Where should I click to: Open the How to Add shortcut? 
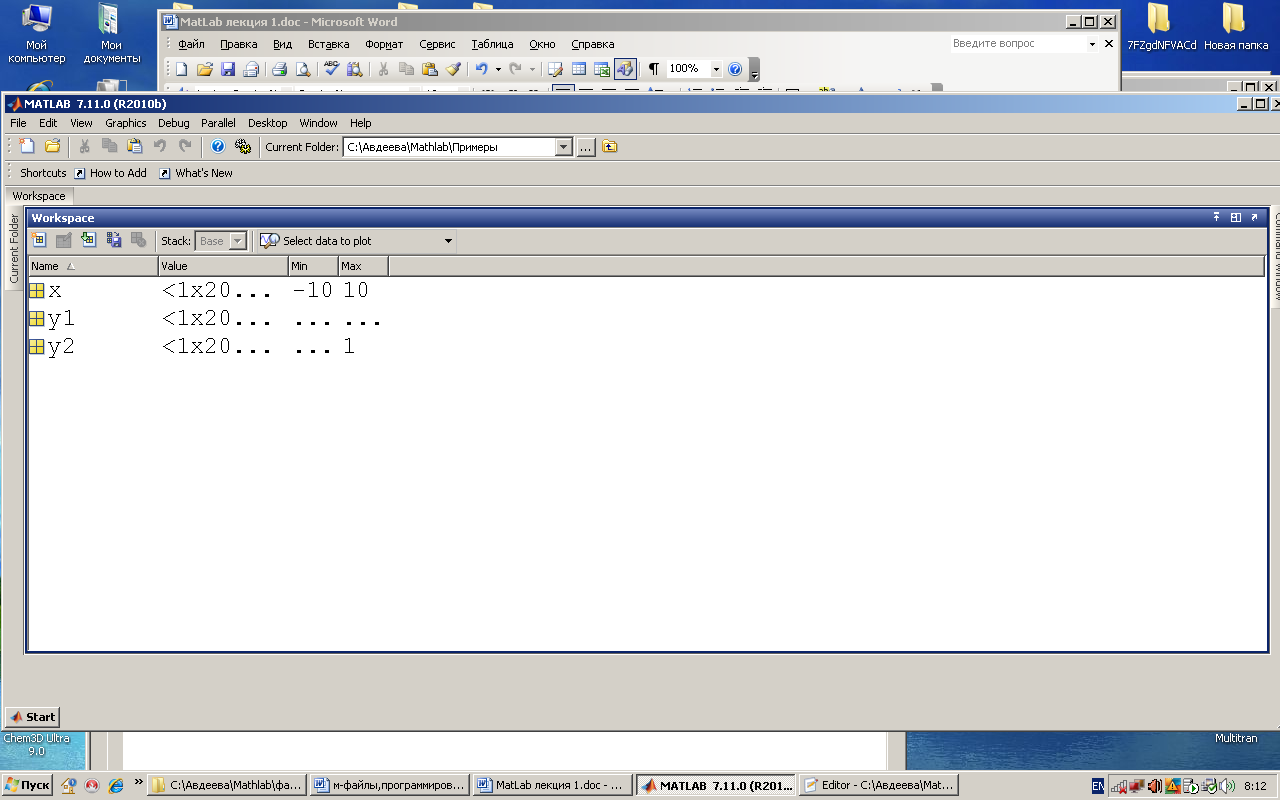point(110,173)
